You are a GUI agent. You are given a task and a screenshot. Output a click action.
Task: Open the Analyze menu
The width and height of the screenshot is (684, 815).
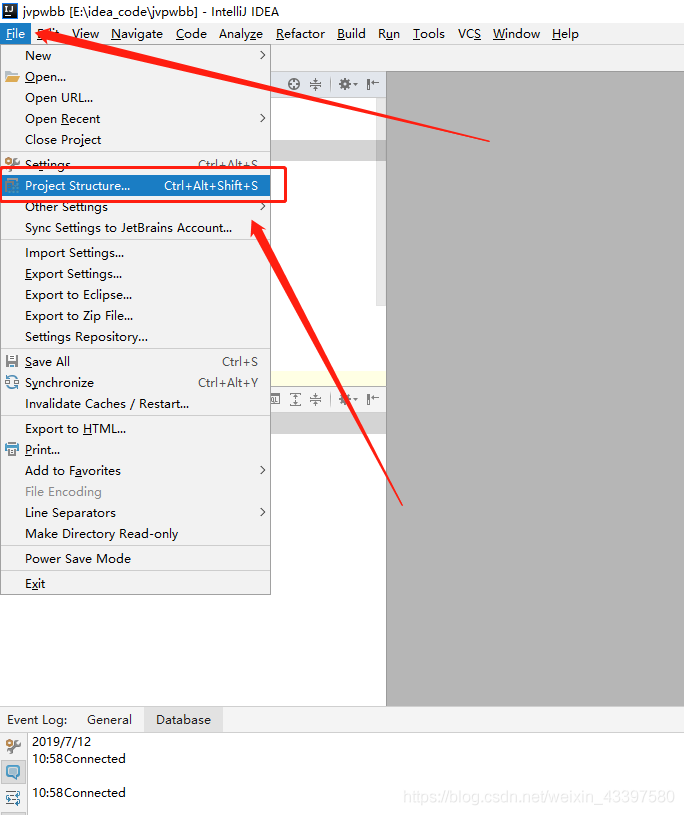(241, 34)
